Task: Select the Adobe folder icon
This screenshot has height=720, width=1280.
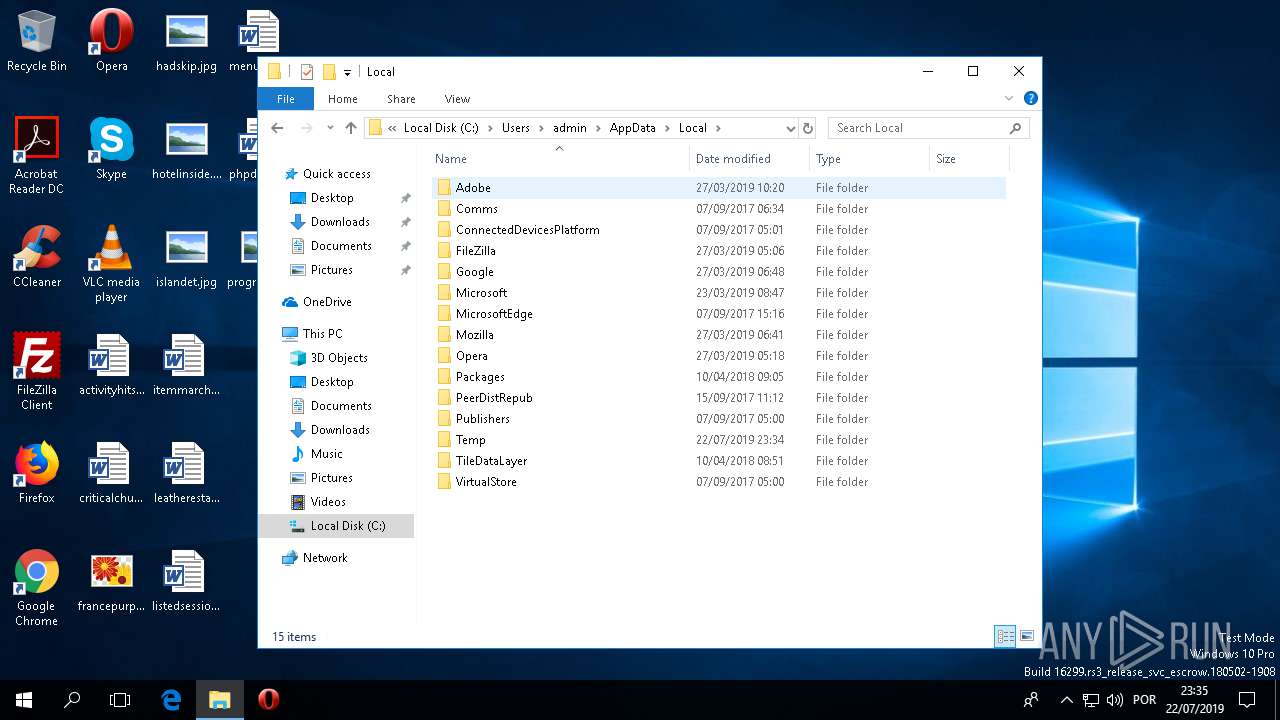Action: click(x=444, y=188)
